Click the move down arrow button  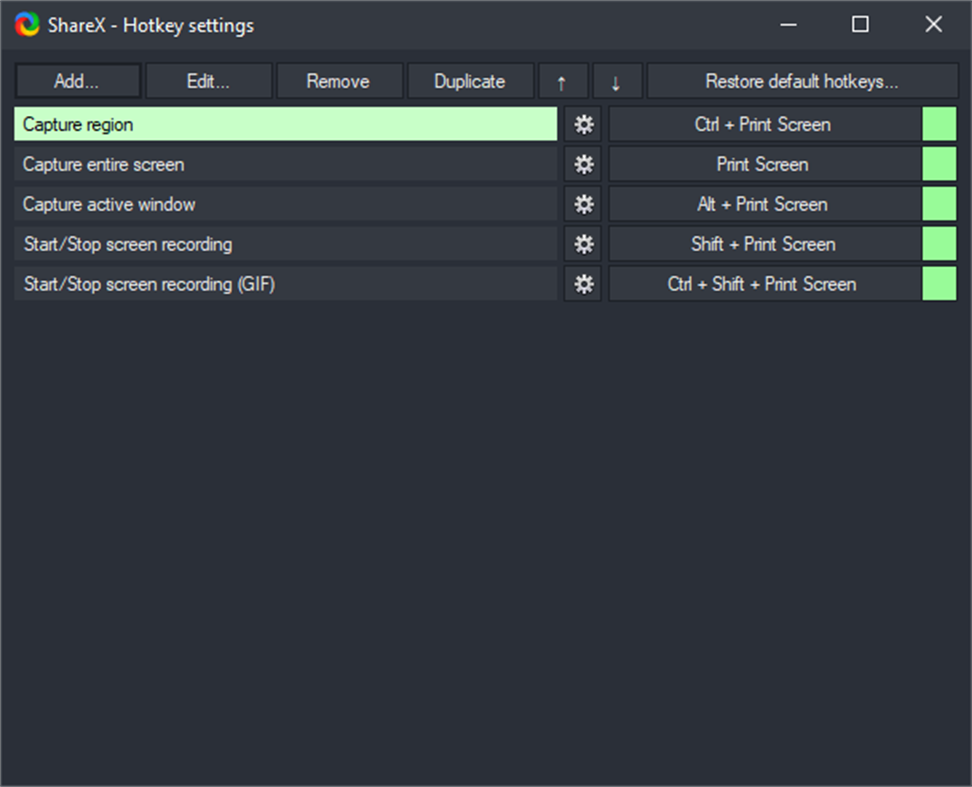617,81
